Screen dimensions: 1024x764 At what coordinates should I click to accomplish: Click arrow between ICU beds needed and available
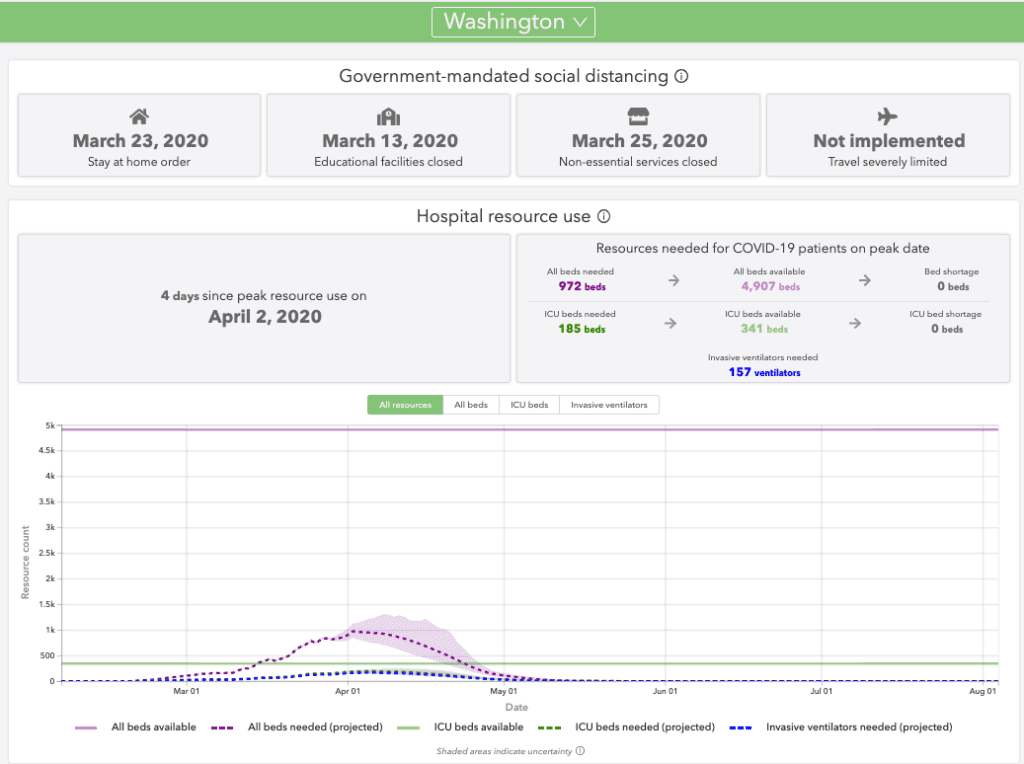pyautogui.click(x=671, y=323)
